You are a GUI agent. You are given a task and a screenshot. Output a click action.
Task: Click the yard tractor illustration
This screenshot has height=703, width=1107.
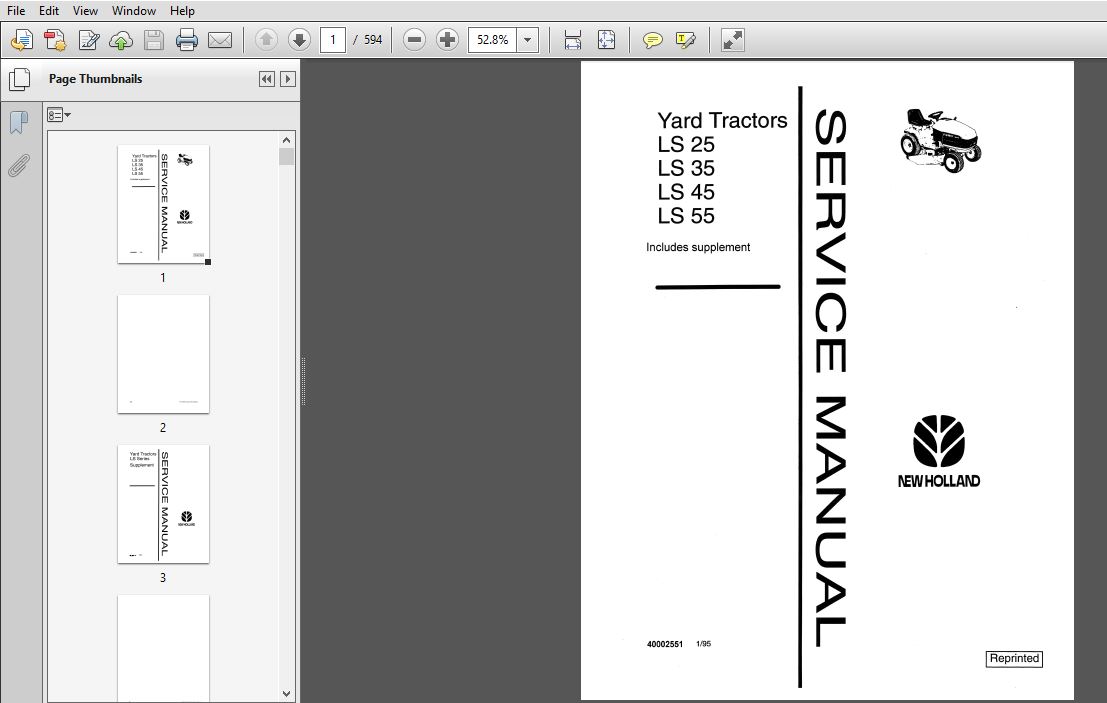(x=940, y=140)
